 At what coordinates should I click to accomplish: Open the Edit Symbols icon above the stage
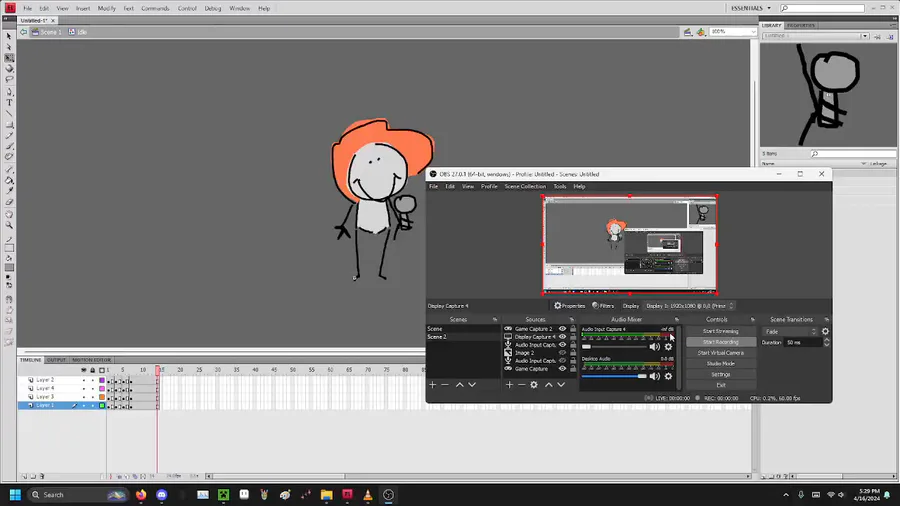pyautogui.click(x=701, y=32)
